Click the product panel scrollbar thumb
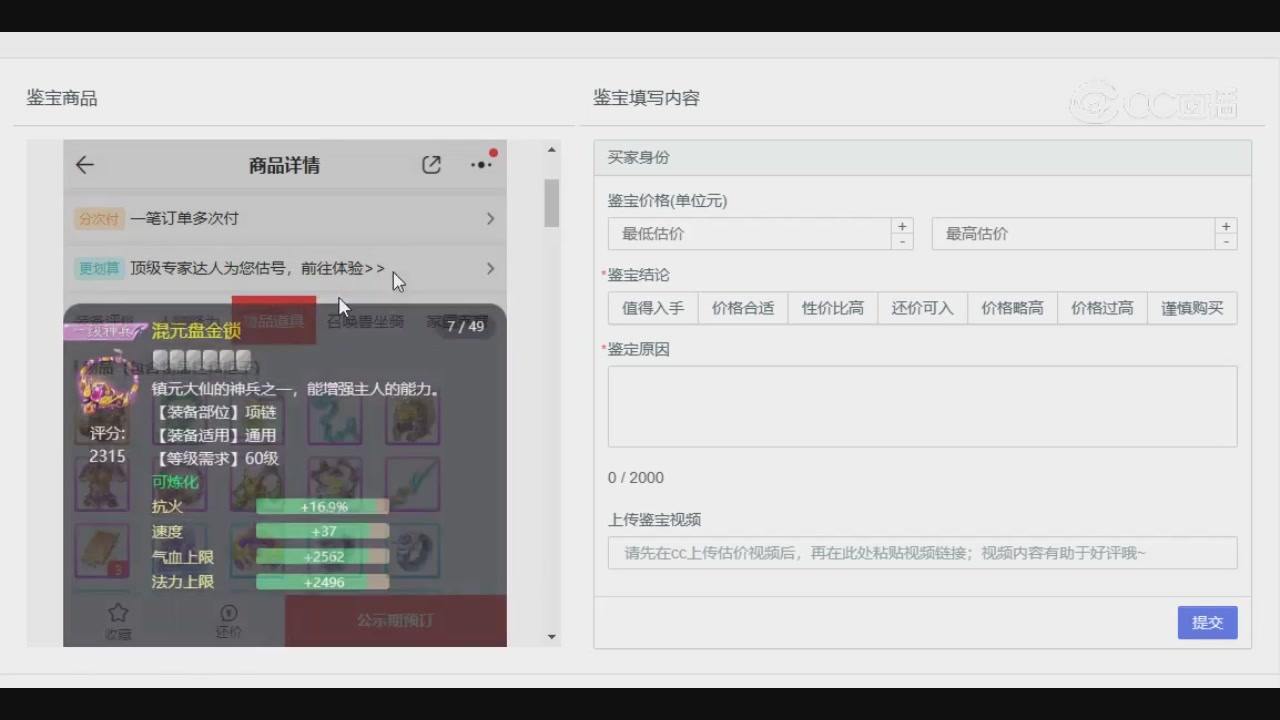This screenshot has width=1280, height=720. (x=552, y=203)
